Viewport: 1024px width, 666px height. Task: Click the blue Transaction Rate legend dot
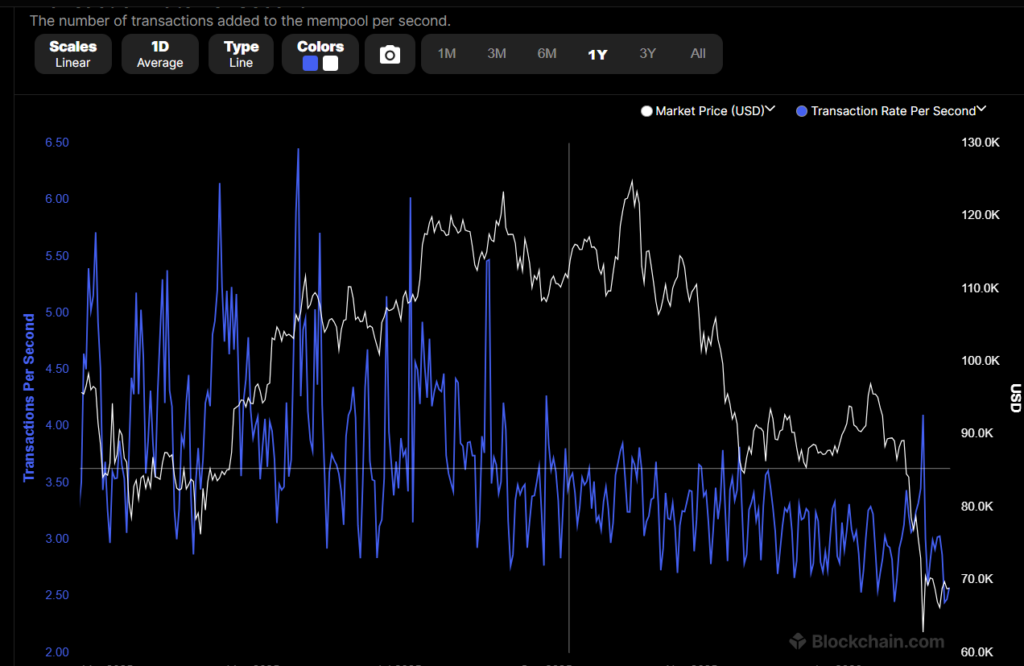tap(802, 111)
